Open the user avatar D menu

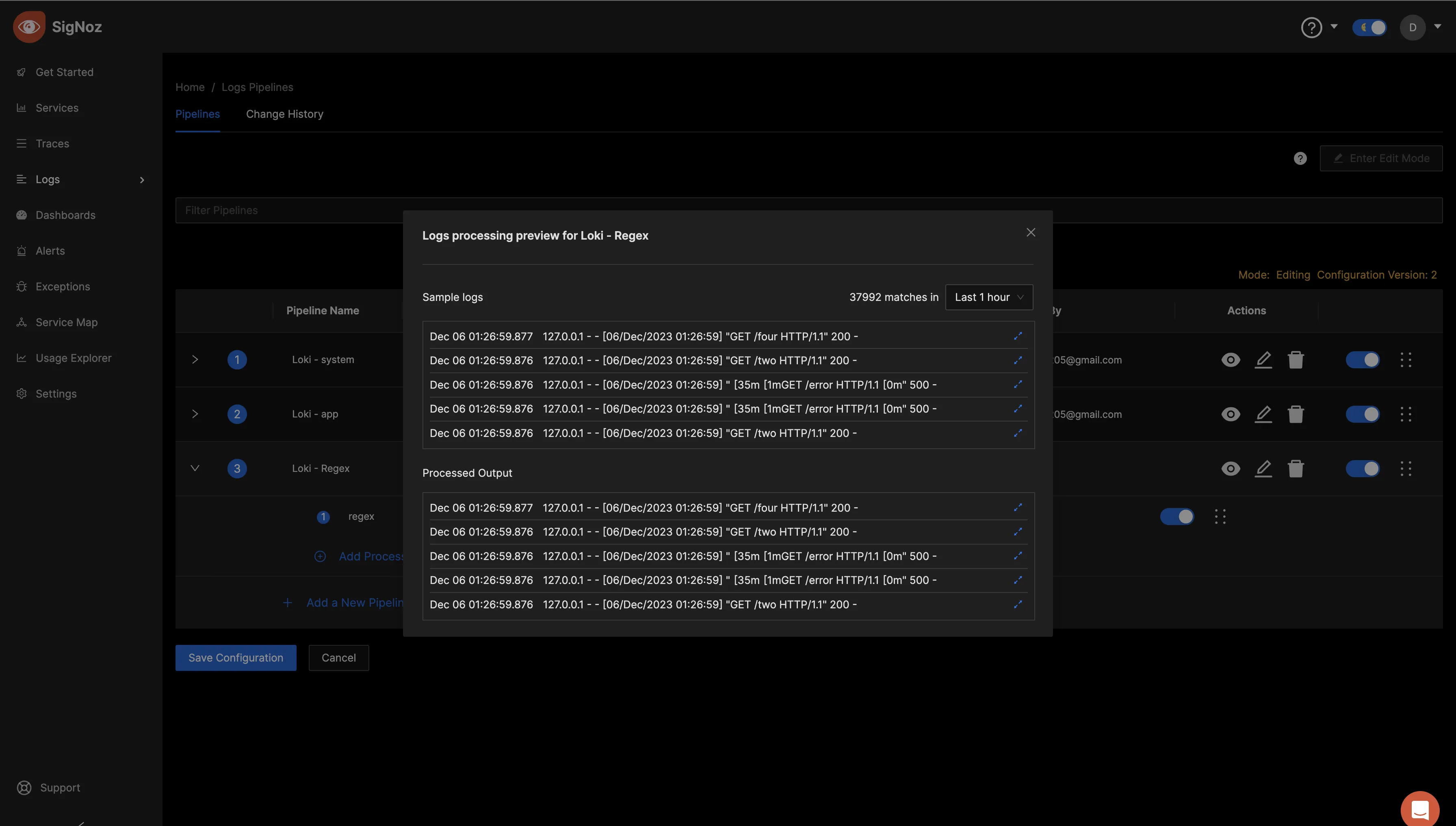tap(1412, 27)
